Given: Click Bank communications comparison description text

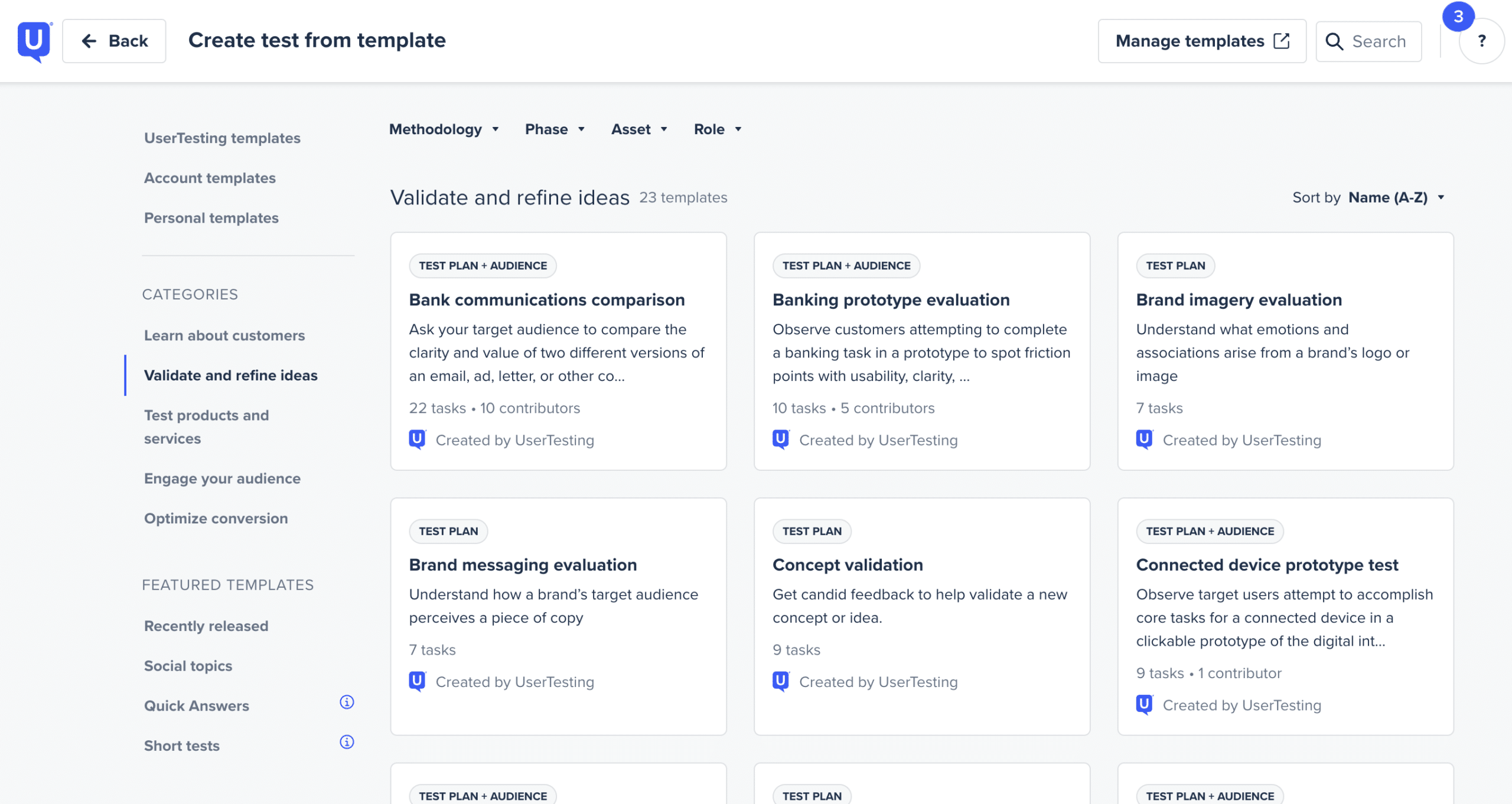Looking at the screenshot, I should [557, 353].
